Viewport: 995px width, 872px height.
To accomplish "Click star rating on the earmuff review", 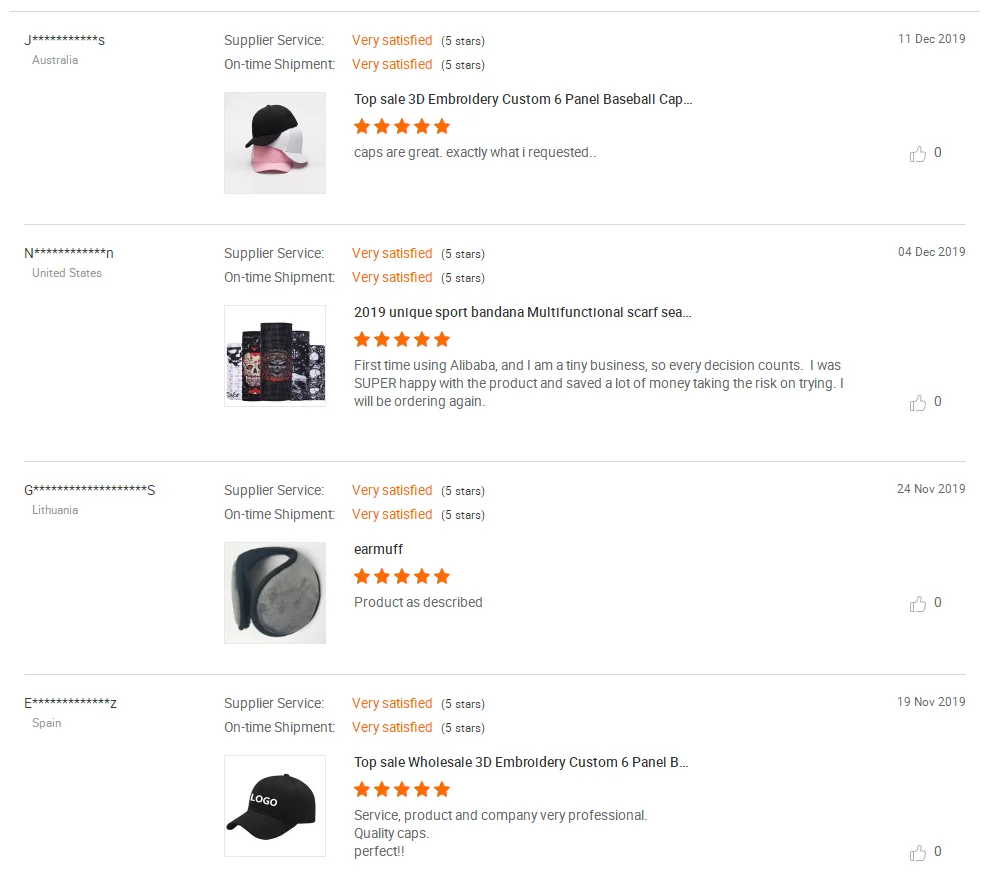I will 402,577.
